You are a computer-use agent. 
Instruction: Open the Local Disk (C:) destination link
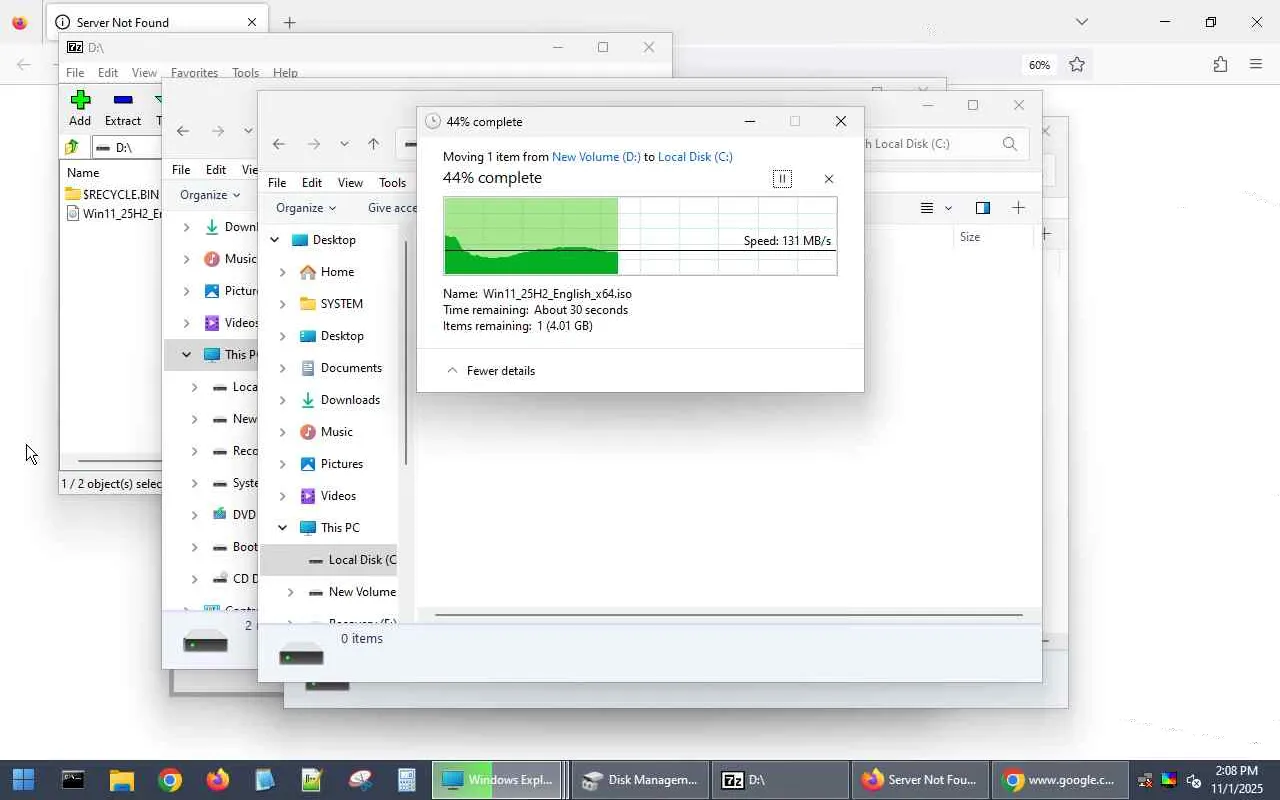tap(695, 157)
